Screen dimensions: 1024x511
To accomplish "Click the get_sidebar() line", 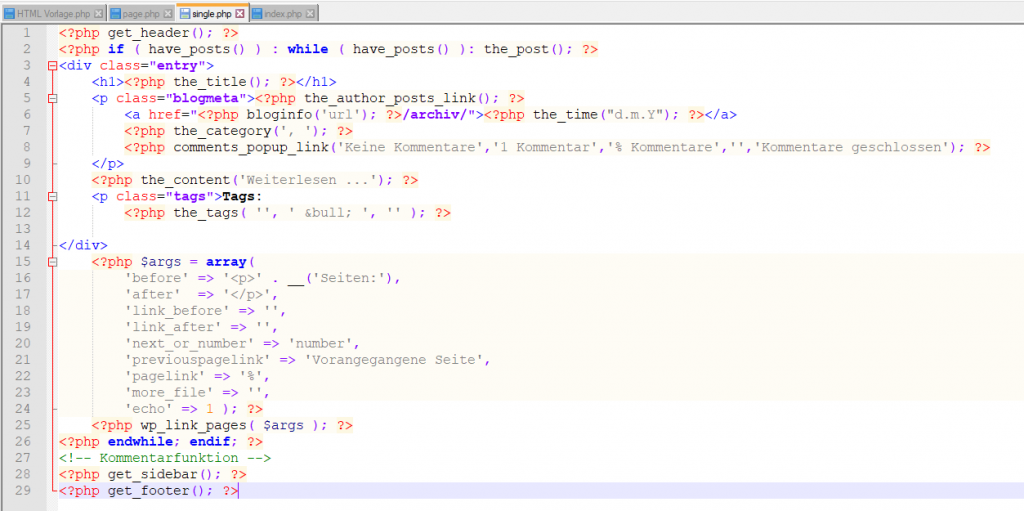I will (x=153, y=474).
